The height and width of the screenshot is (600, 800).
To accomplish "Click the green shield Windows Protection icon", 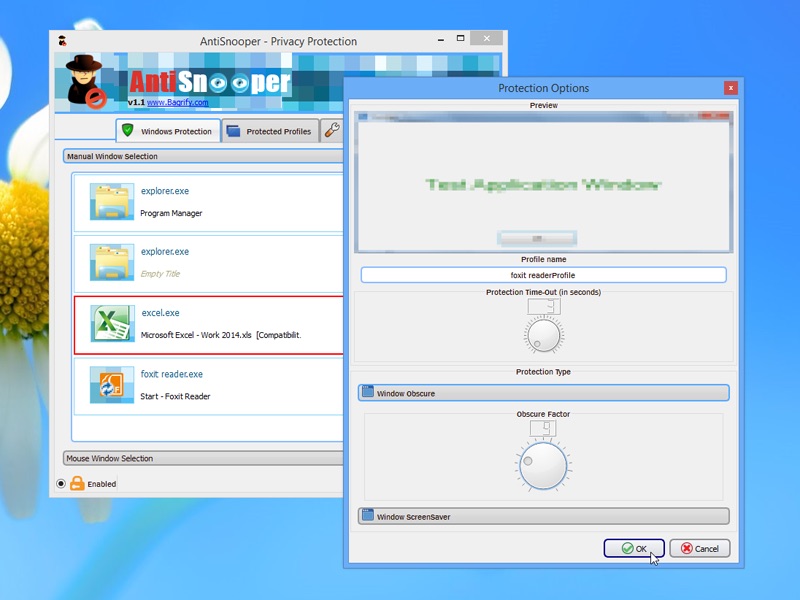I will tap(128, 130).
